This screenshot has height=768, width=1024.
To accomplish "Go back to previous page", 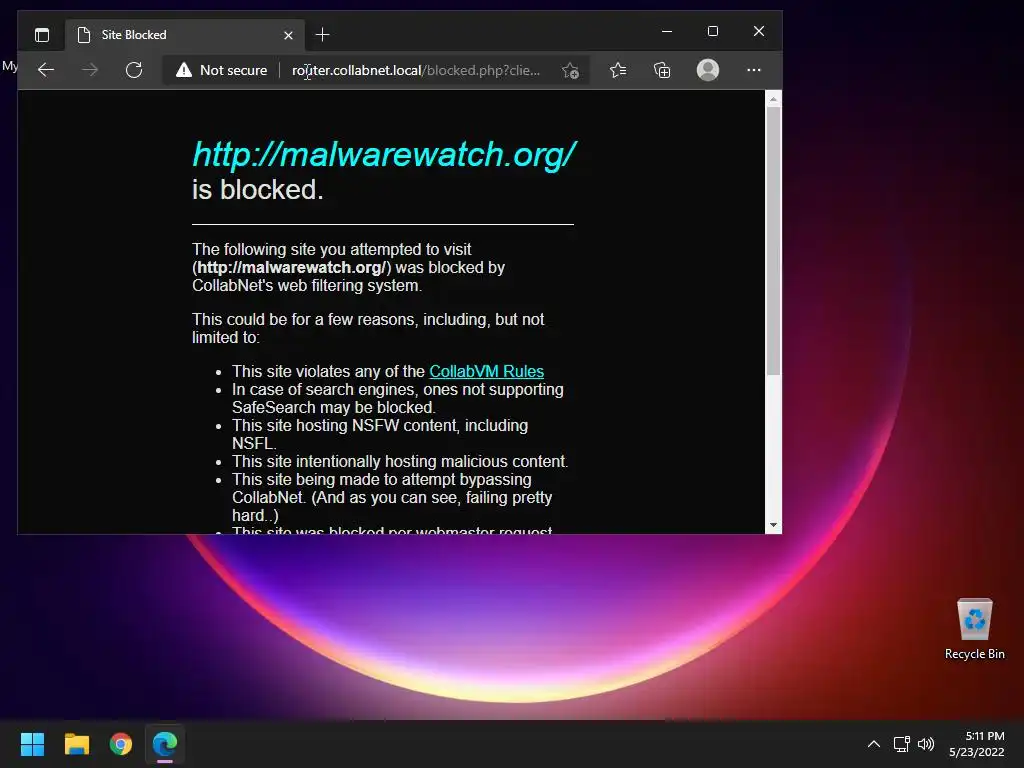I will pos(46,70).
